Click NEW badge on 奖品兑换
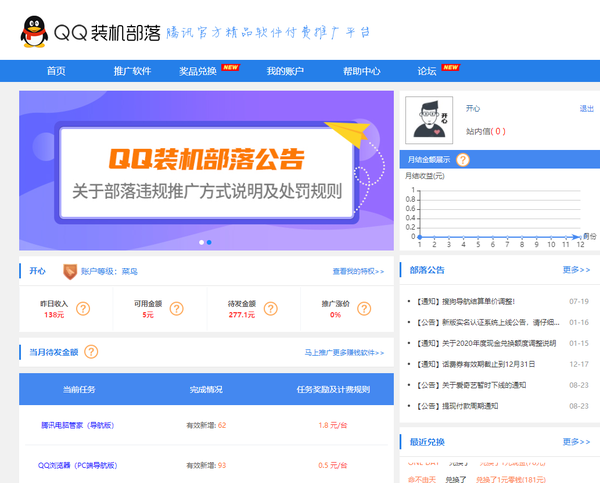600x483 pixels. 230,67
